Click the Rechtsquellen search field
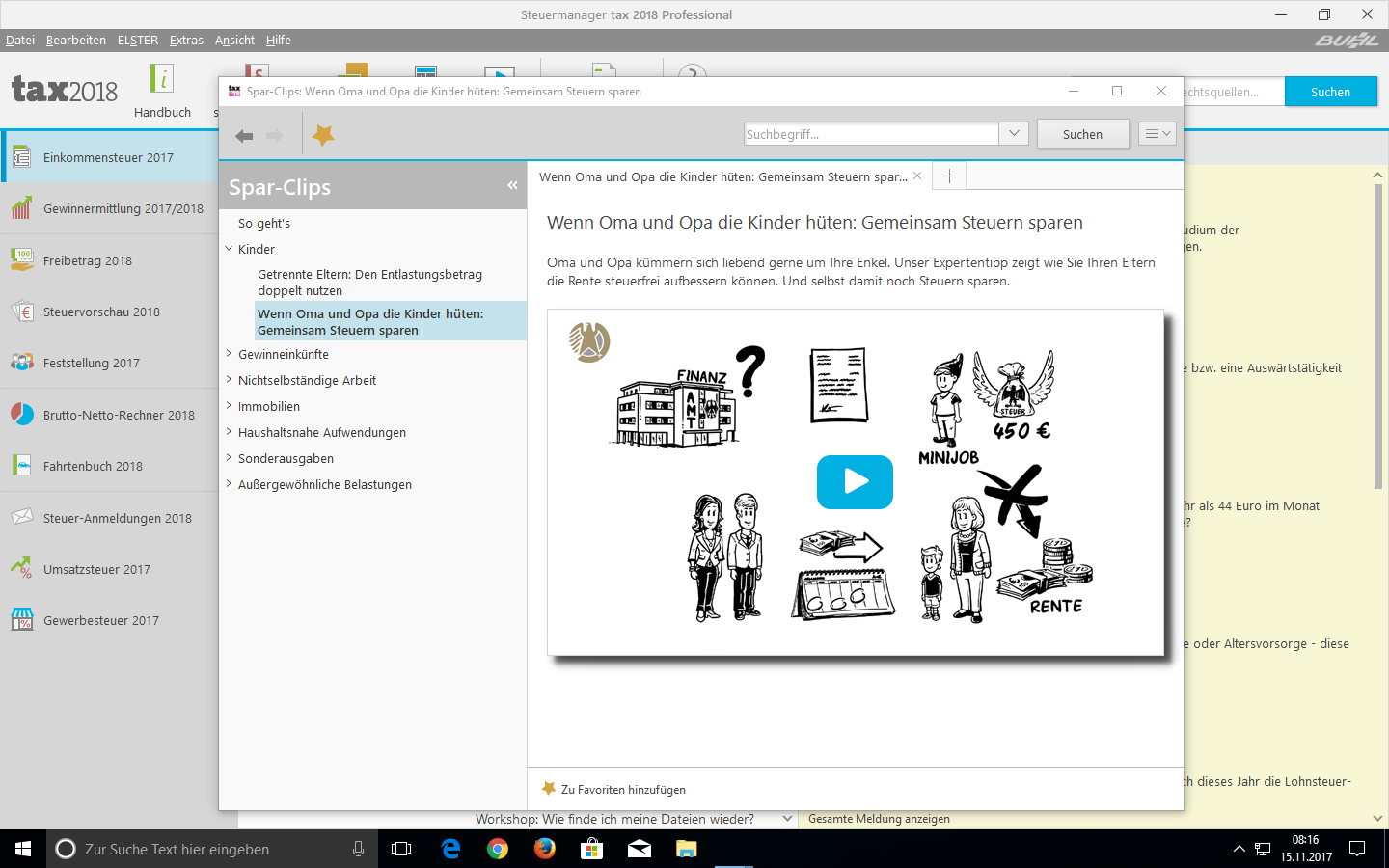 pos(1233,92)
